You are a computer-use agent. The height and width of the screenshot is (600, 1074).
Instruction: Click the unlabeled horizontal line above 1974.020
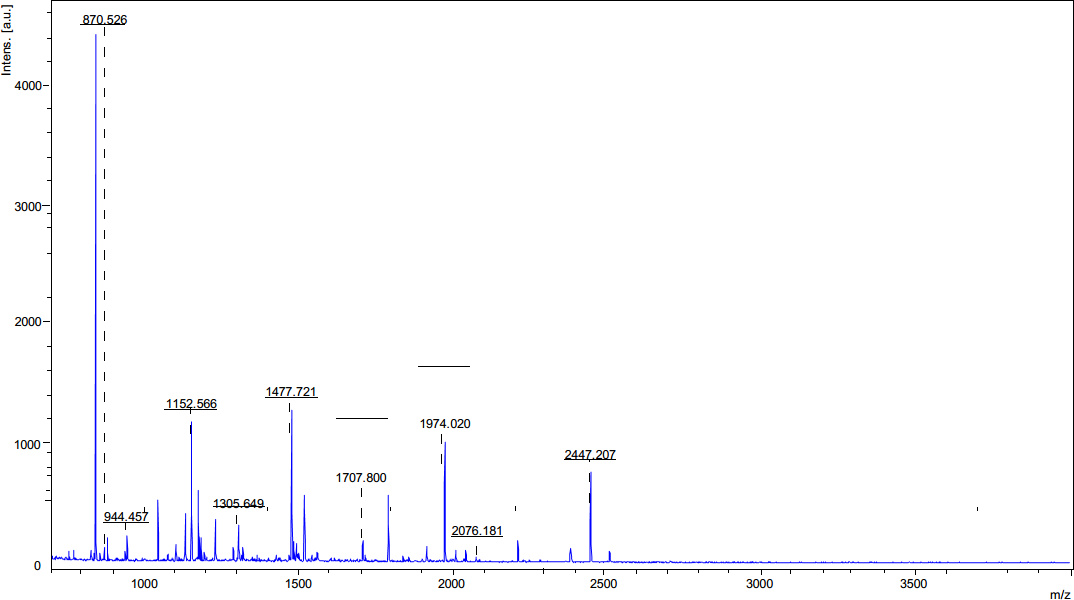443,367
